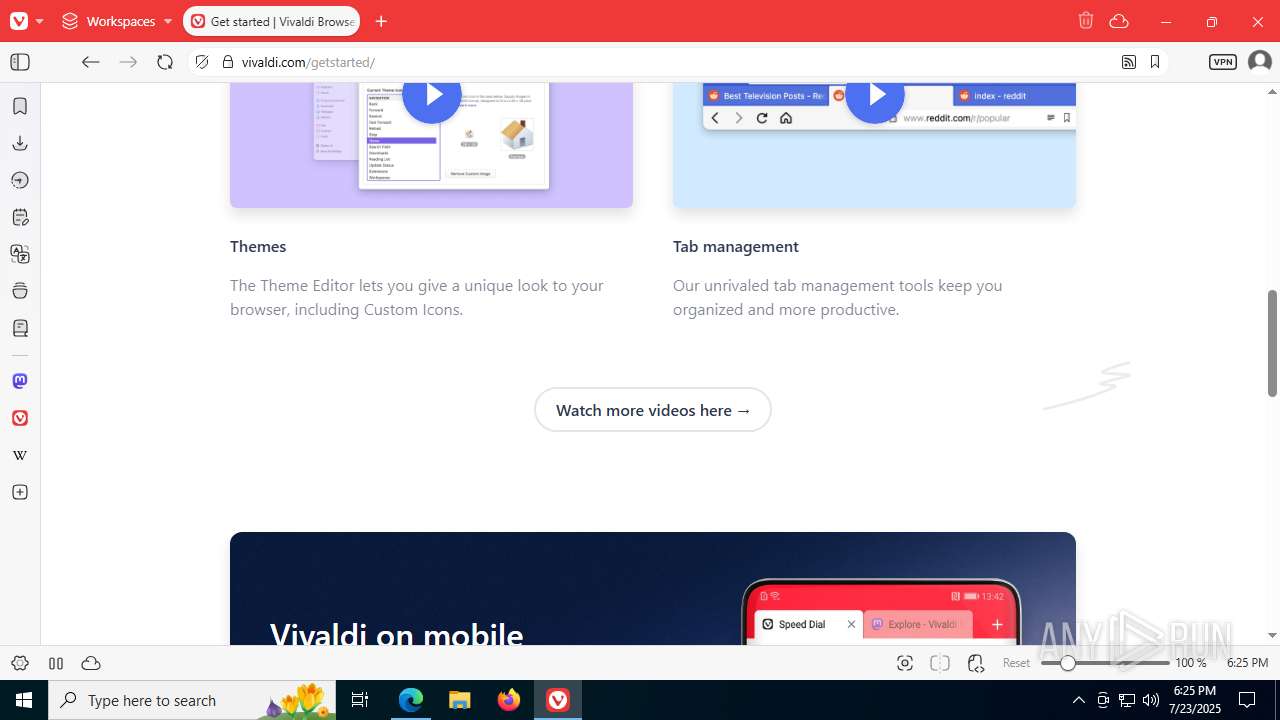Open the Vivaldi main menu button
Screen dimensions: 1280x720
19,21
